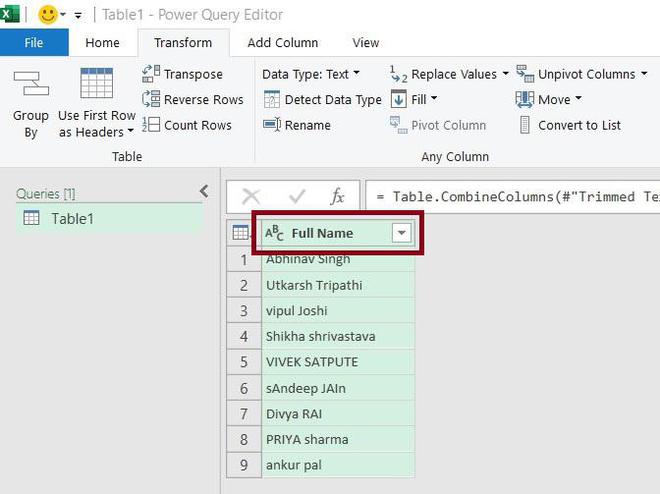Click the Reverse Rows icon
This screenshot has height=494, width=660.
pos(151,99)
